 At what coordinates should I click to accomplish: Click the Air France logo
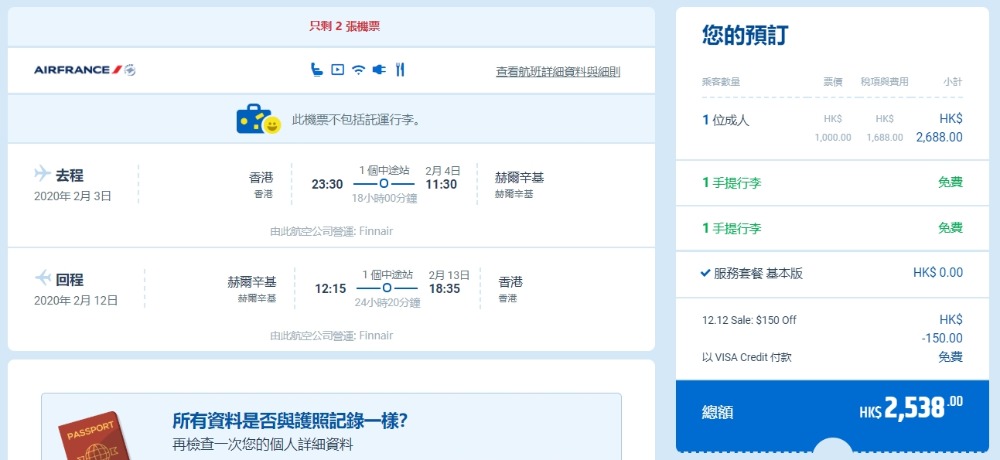click(x=84, y=70)
